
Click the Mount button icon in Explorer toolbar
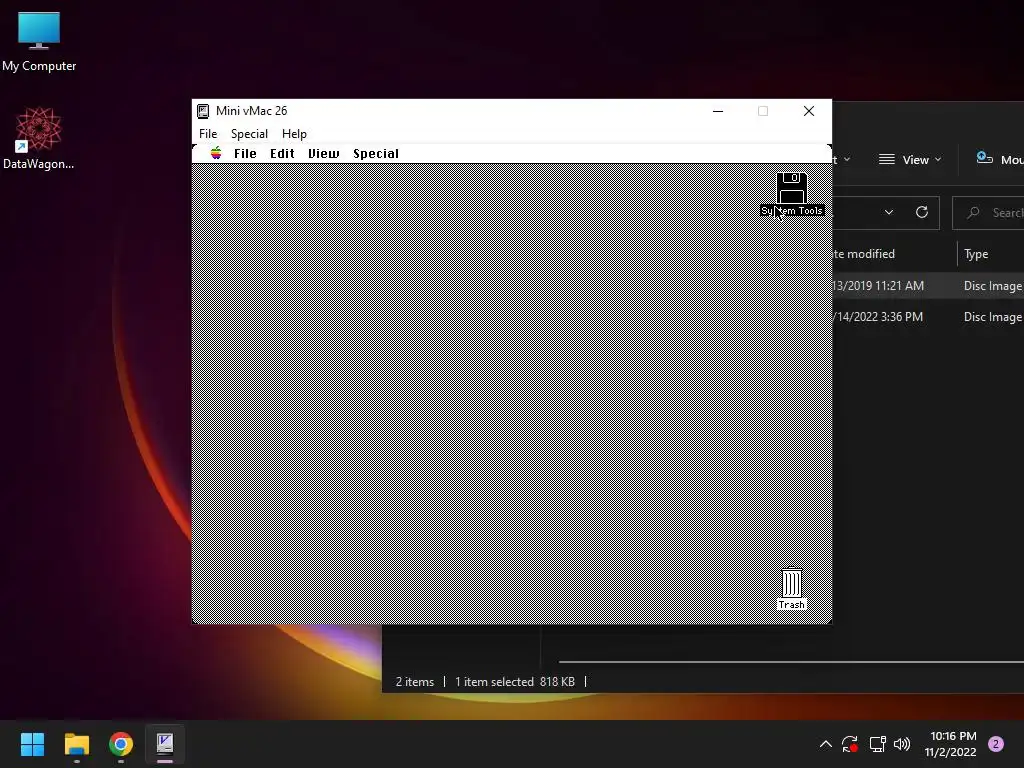coord(985,158)
